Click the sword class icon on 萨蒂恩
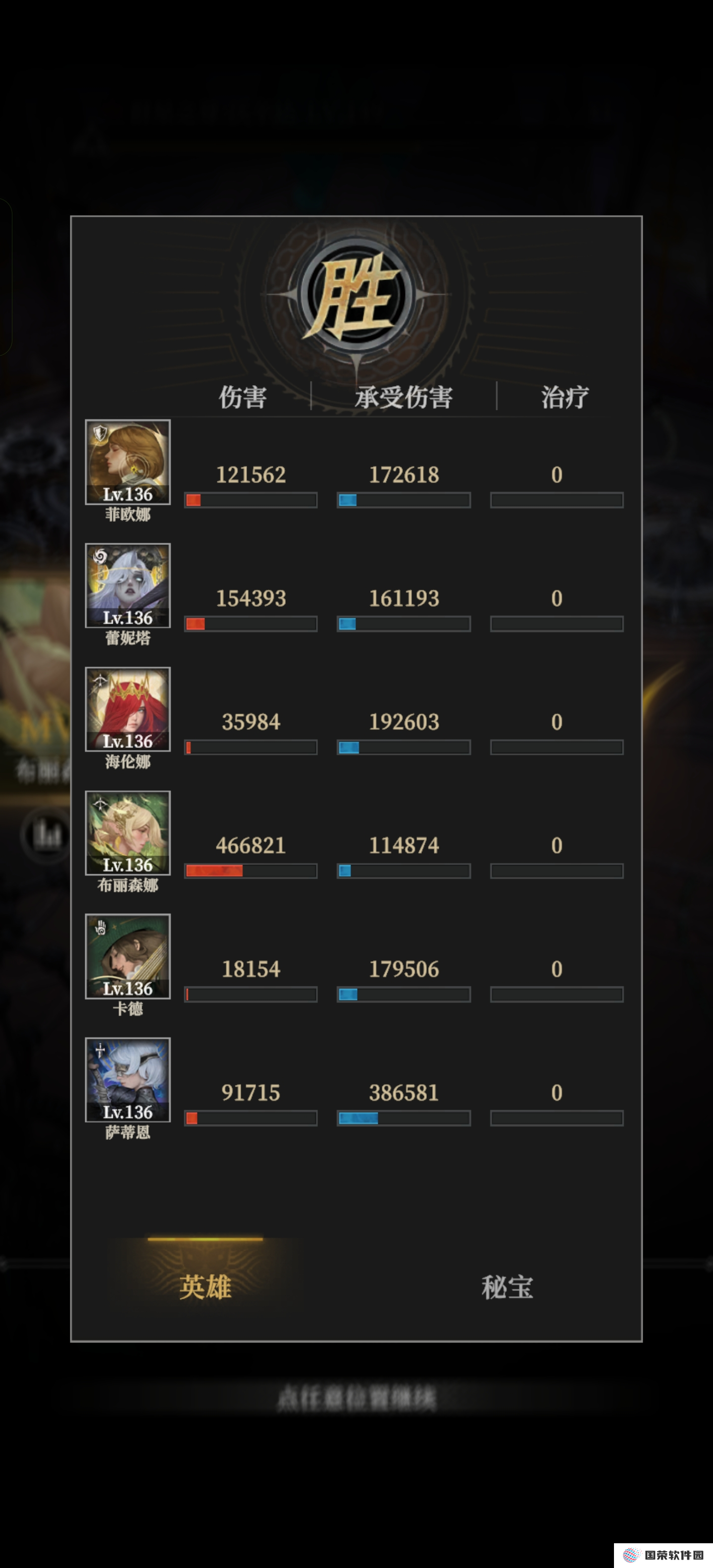This screenshot has width=713, height=1568. (x=101, y=1051)
